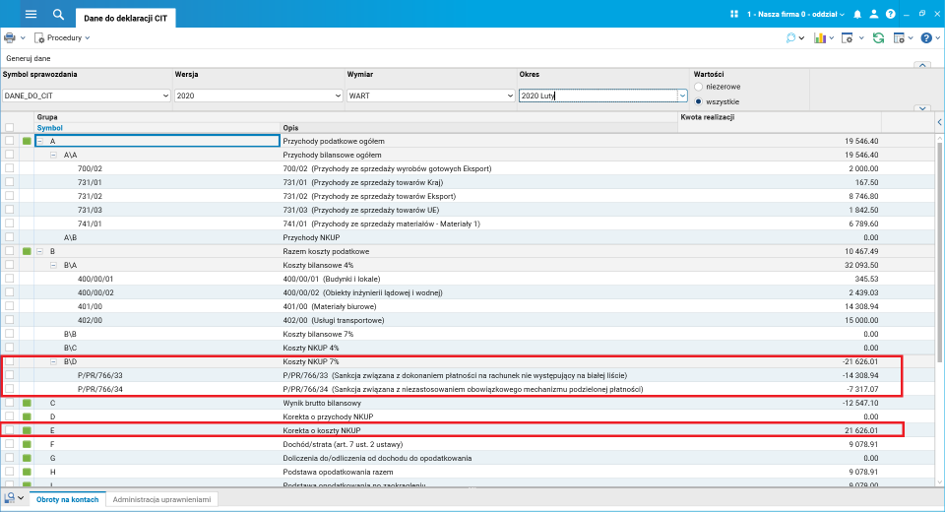Screen dimensions: 945x512
Task: Open the Okres dropdown arrow
Action: [x=682, y=96]
